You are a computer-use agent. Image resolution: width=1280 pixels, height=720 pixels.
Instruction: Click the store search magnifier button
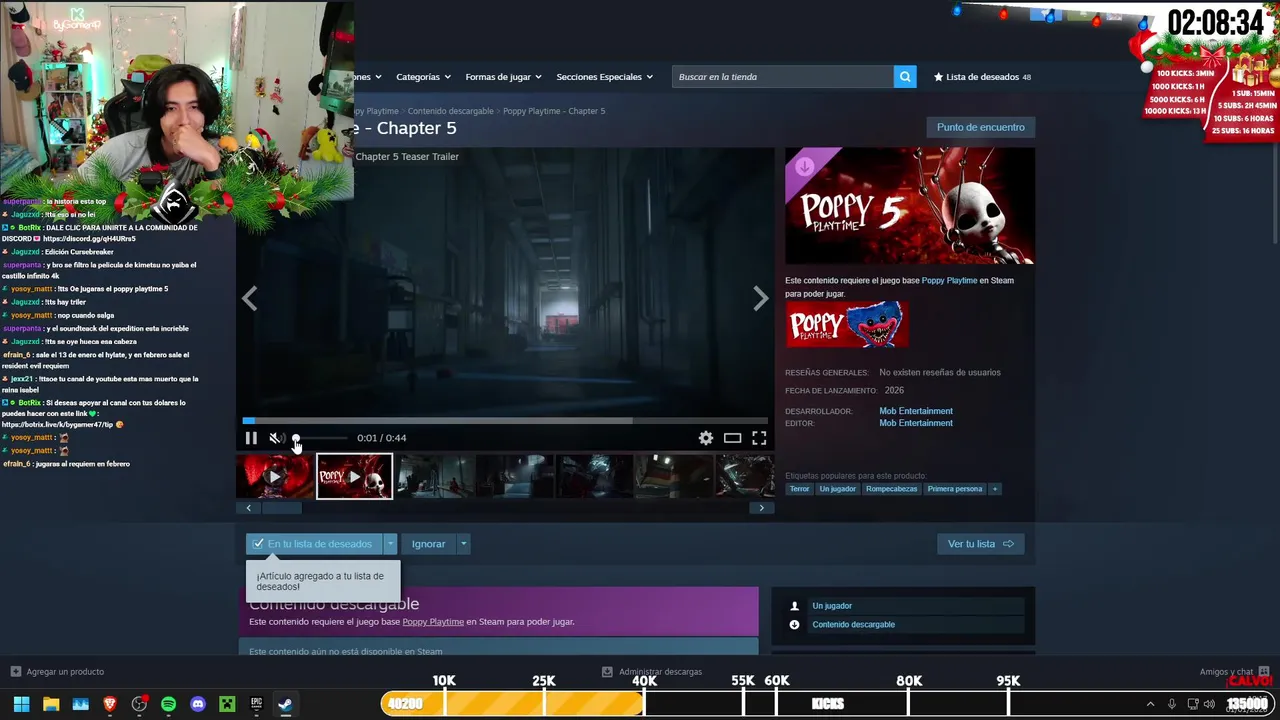905,77
